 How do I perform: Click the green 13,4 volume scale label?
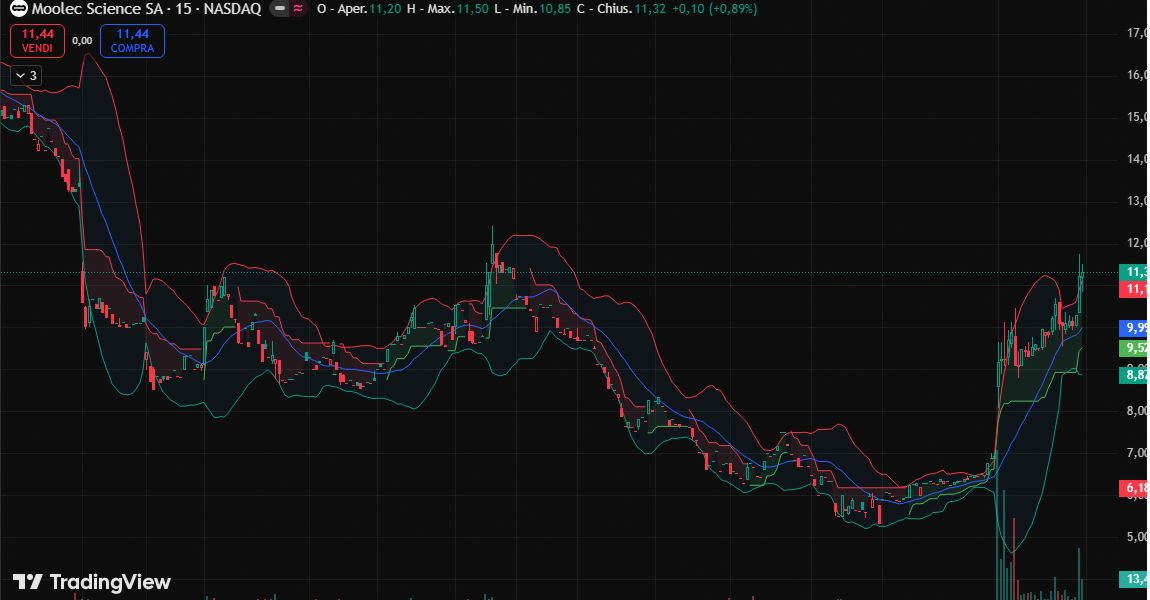[1135, 579]
